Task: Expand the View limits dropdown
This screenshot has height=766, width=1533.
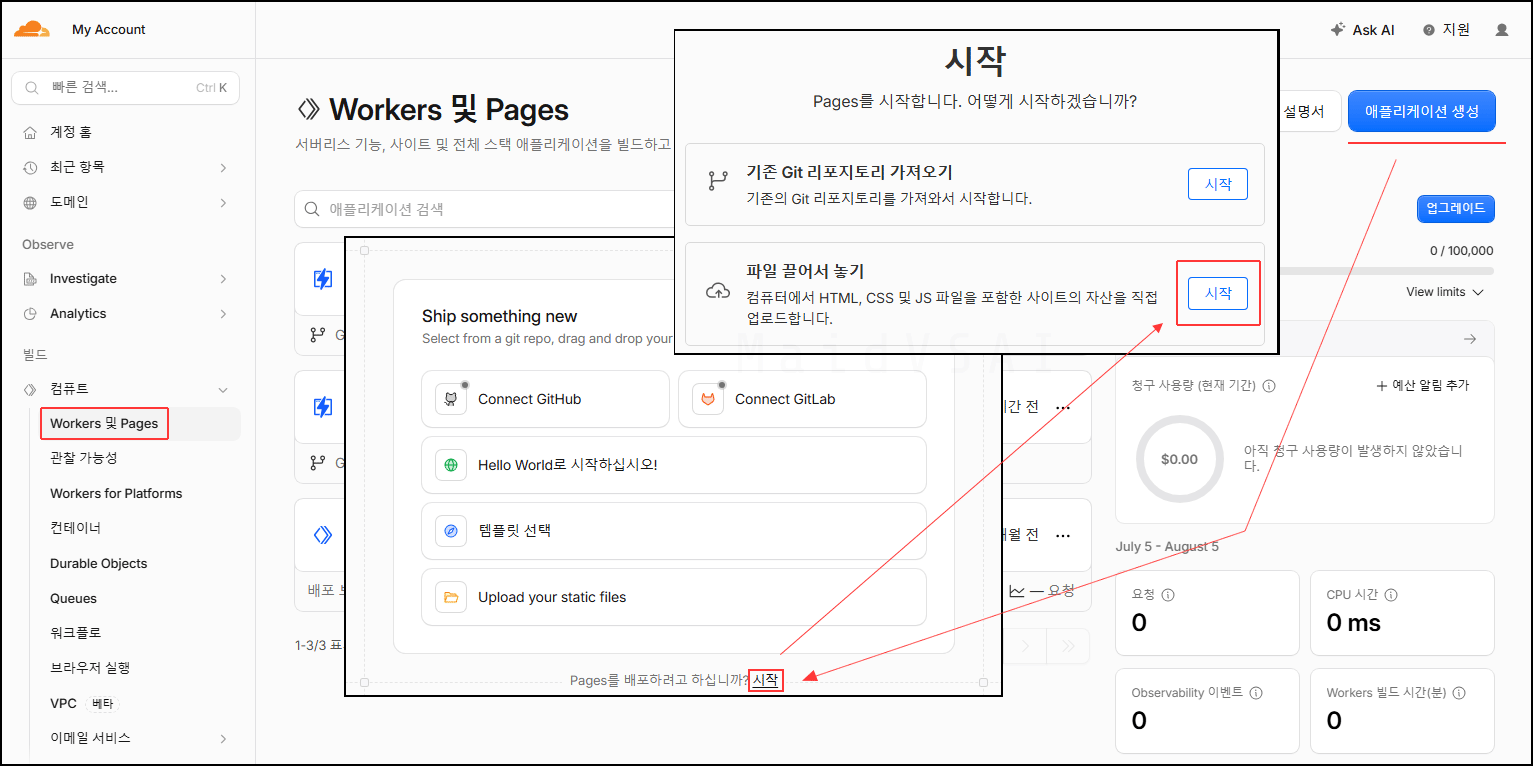Action: (x=1445, y=292)
